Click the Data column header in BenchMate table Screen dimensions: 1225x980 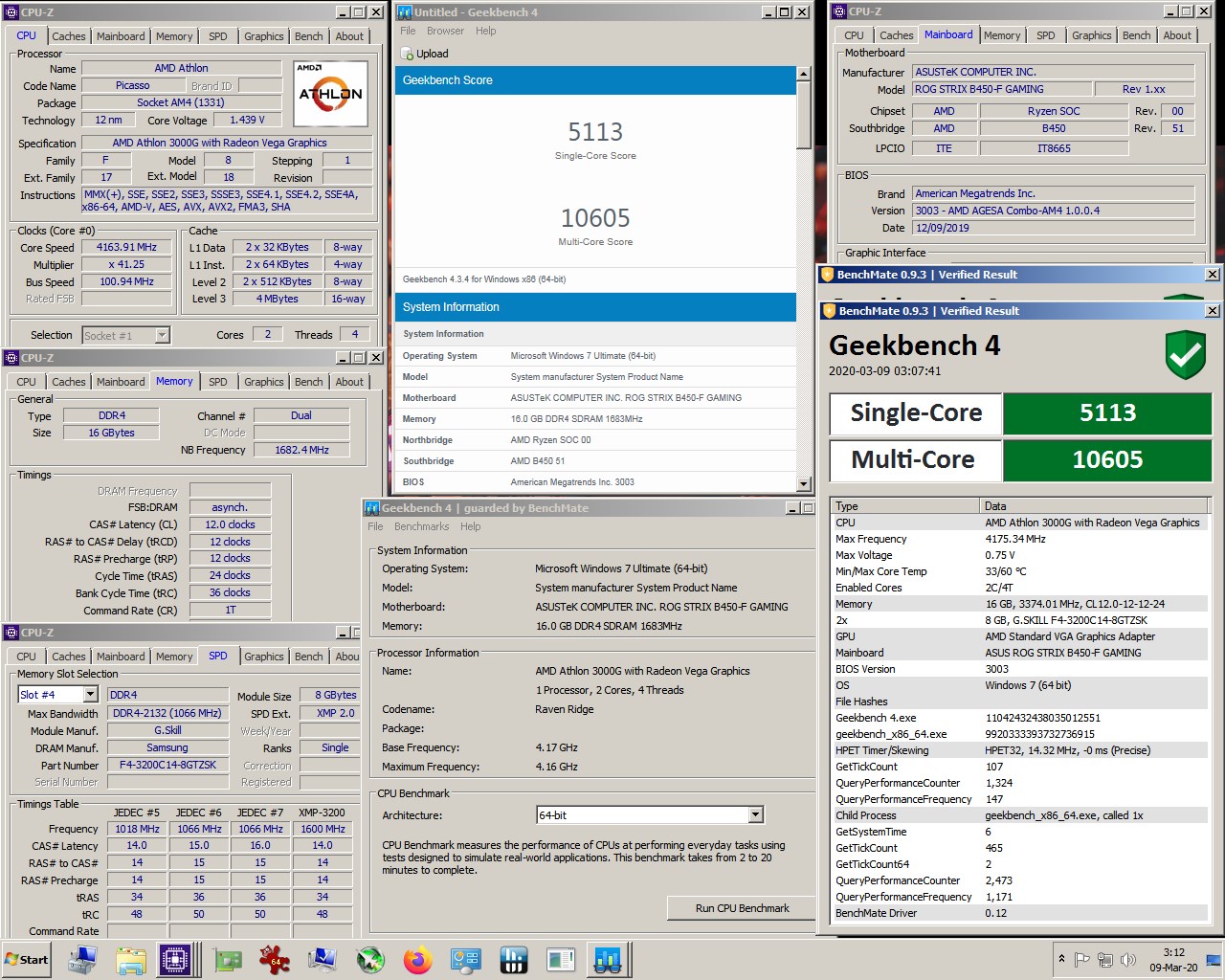pos(1096,506)
